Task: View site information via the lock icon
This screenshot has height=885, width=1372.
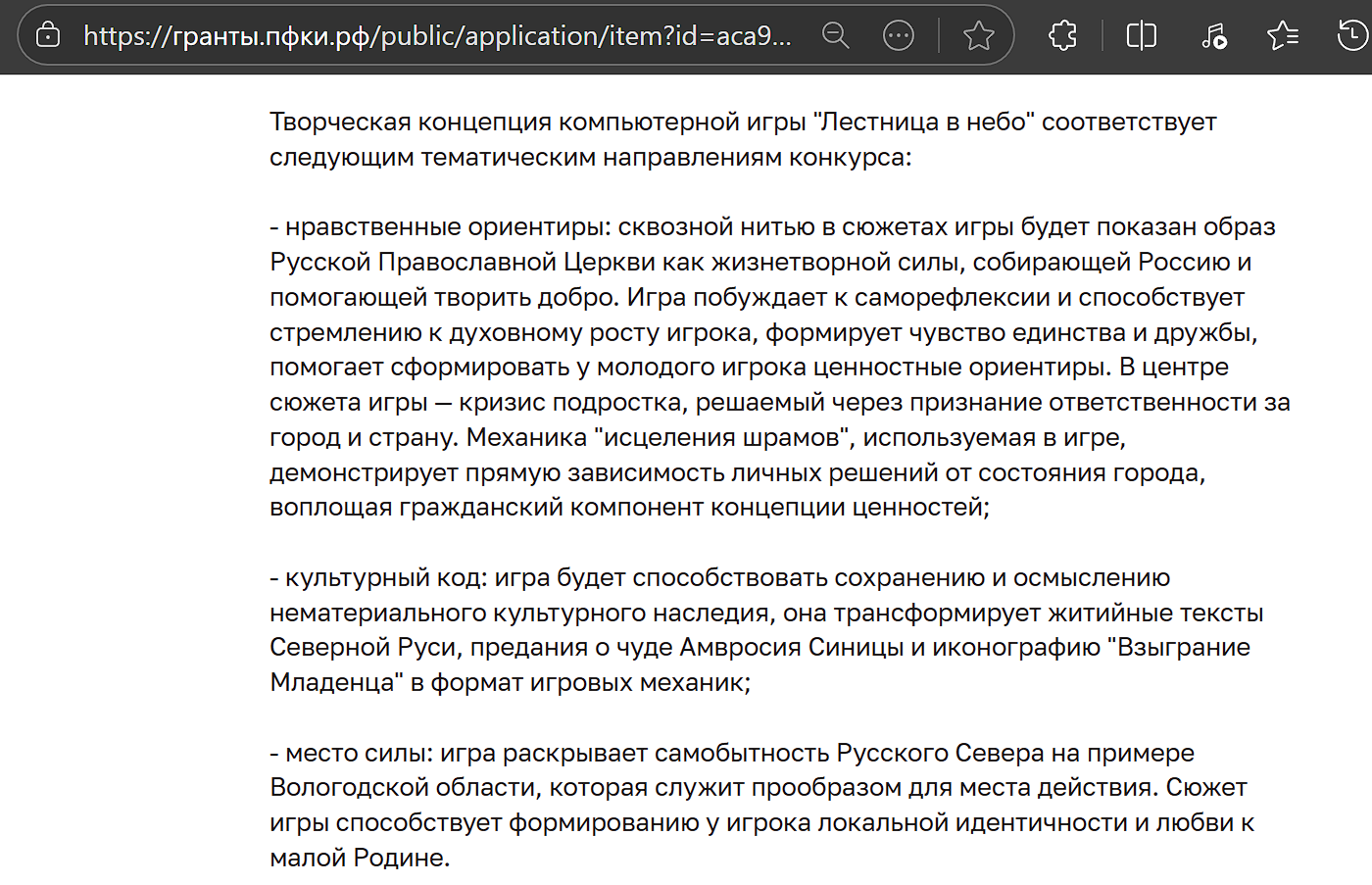Action: [x=48, y=36]
